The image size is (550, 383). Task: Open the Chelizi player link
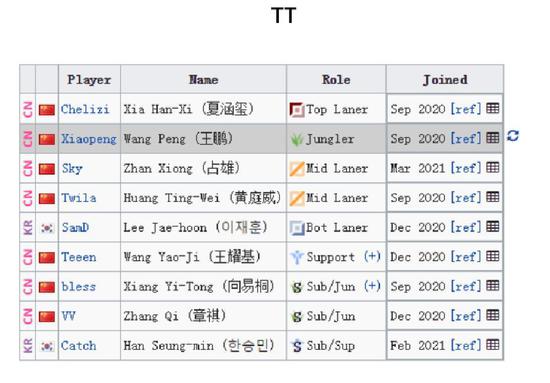85,109
